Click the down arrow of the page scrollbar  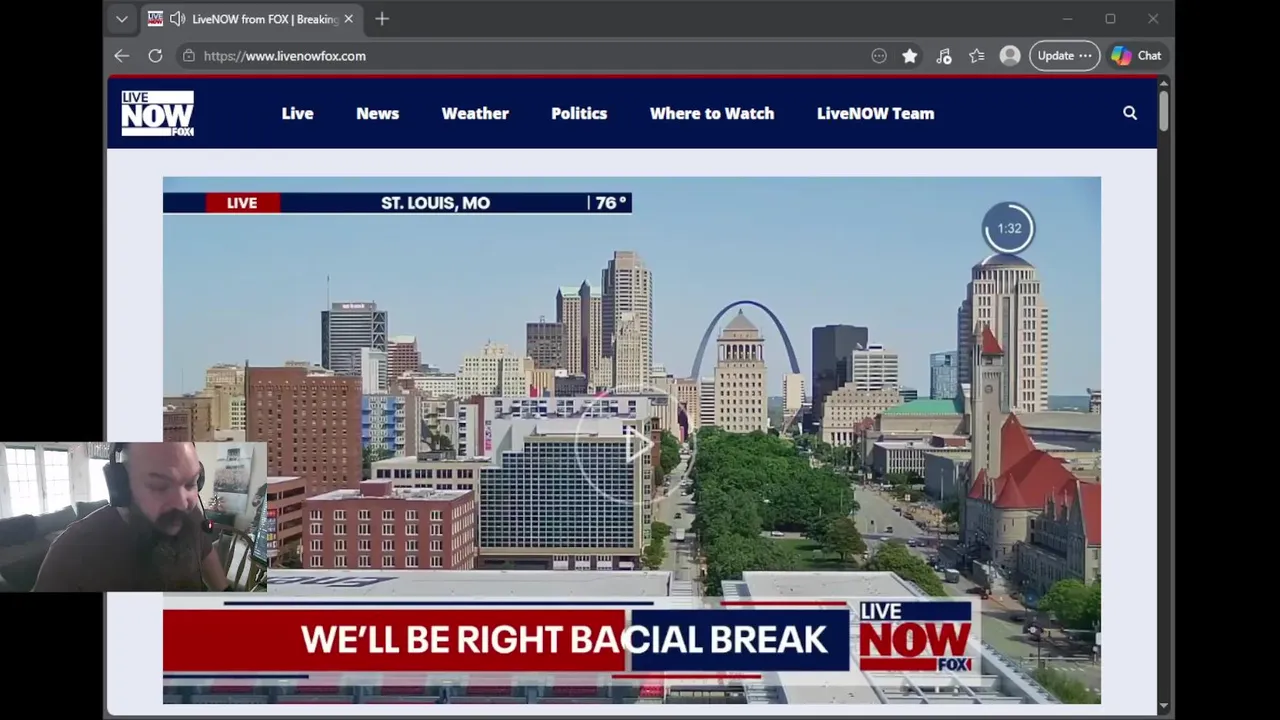pyautogui.click(x=1163, y=706)
